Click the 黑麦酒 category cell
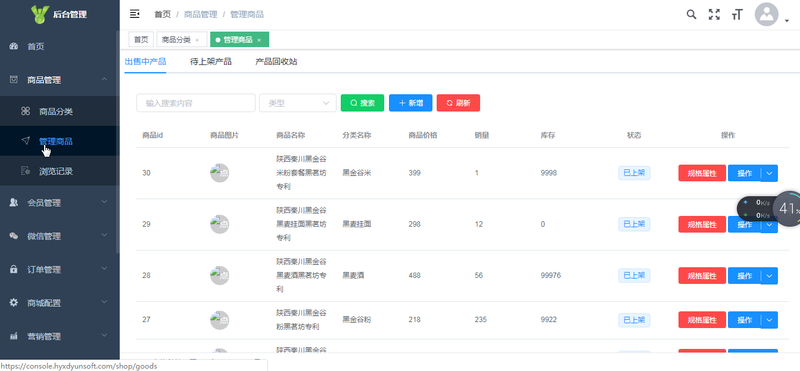Screen dimensions: 800x371 pos(353,275)
